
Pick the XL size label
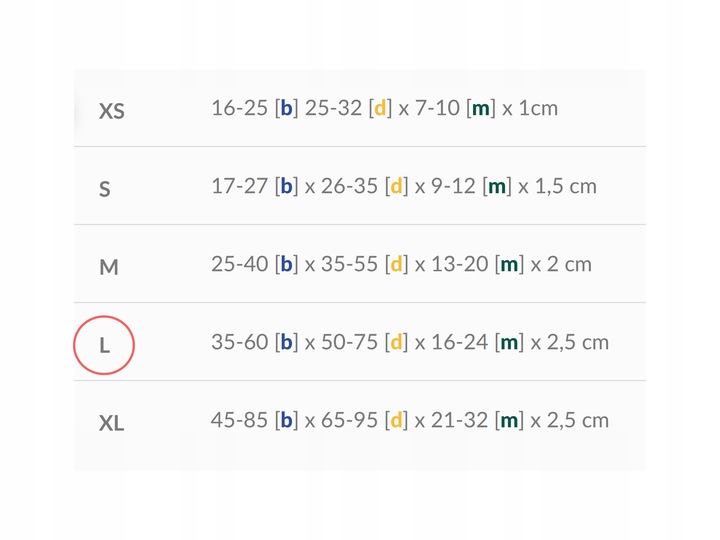click(111, 423)
